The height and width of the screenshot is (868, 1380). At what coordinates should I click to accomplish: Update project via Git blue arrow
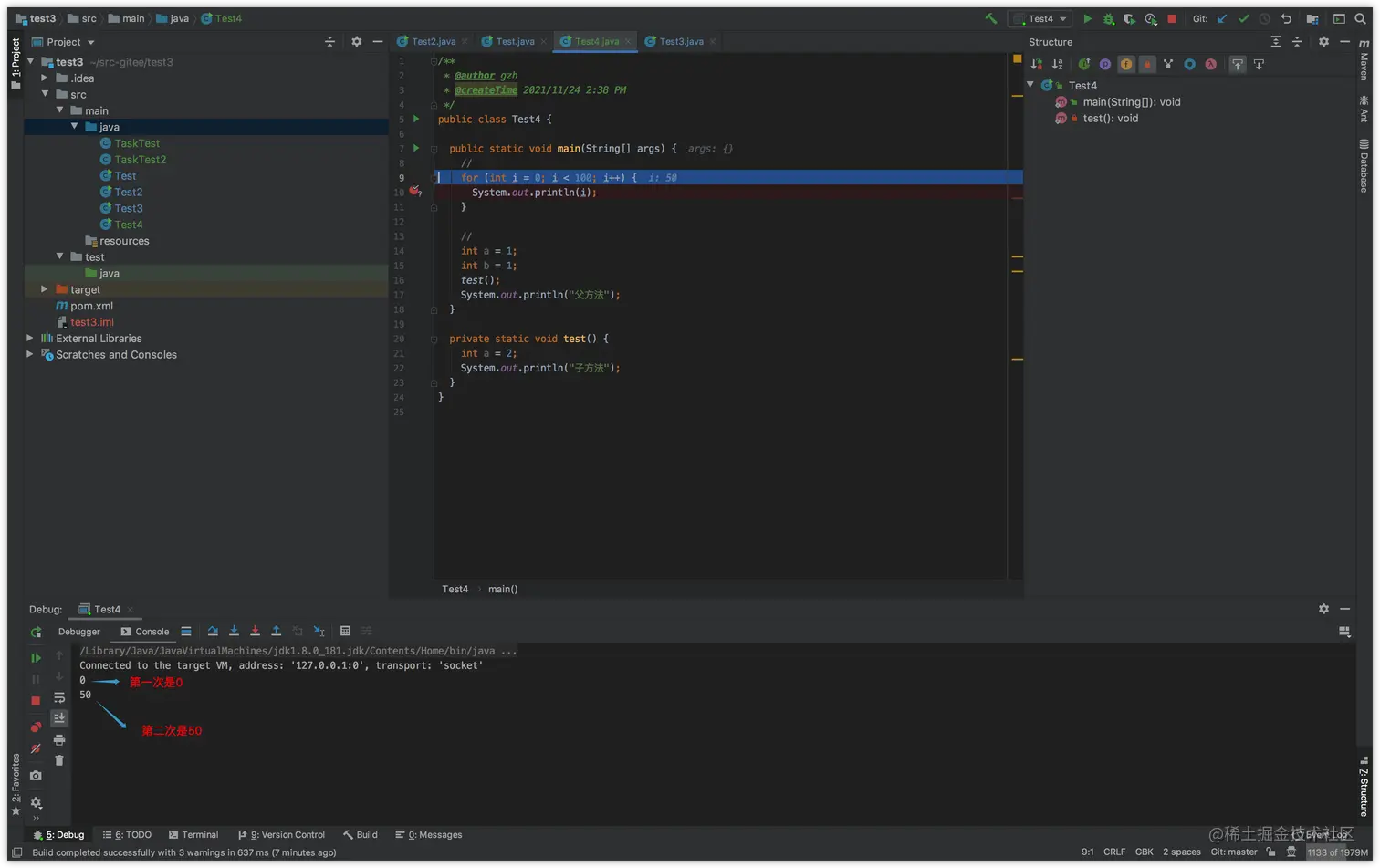click(x=1222, y=18)
